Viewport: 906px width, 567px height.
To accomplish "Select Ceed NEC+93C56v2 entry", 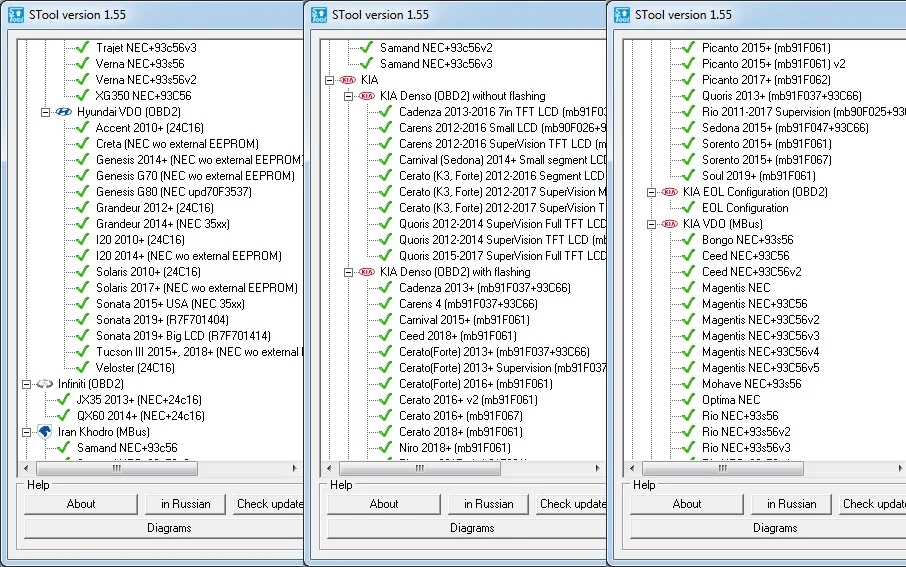I will coord(752,272).
